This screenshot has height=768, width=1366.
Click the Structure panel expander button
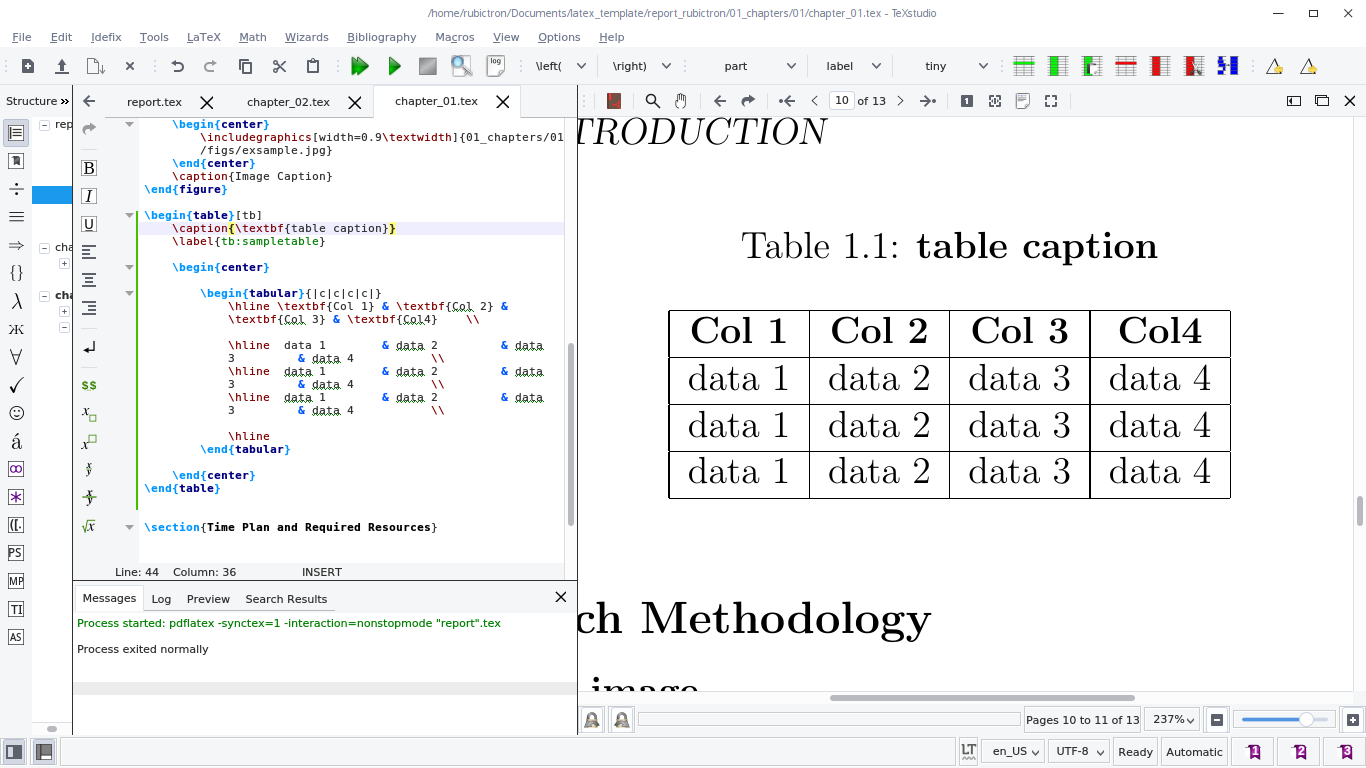(x=62, y=100)
